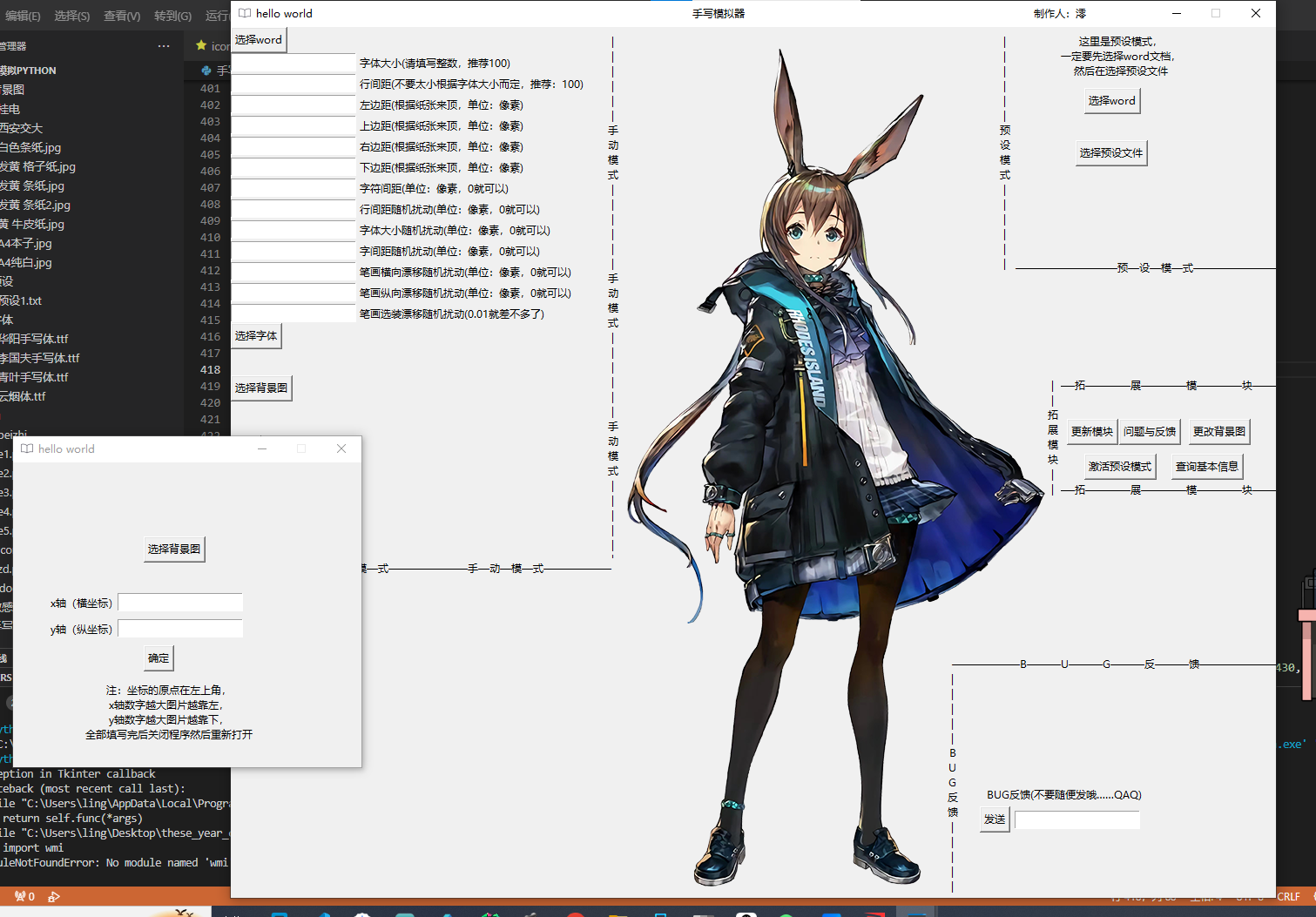The image size is (1316, 917).
Task: Focus the 笔画纵向漂移随机扰动 input field
Action: tap(294, 293)
